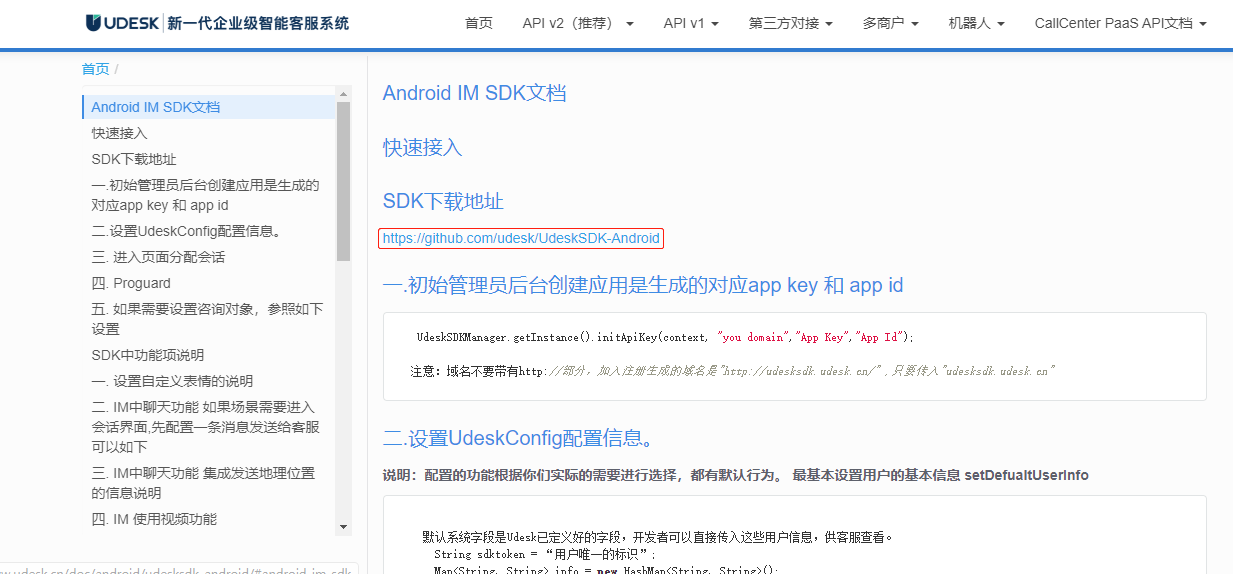Open the GitHub UdeskSDK-Android link
This screenshot has width=1233, height=574.
point(521,238)
